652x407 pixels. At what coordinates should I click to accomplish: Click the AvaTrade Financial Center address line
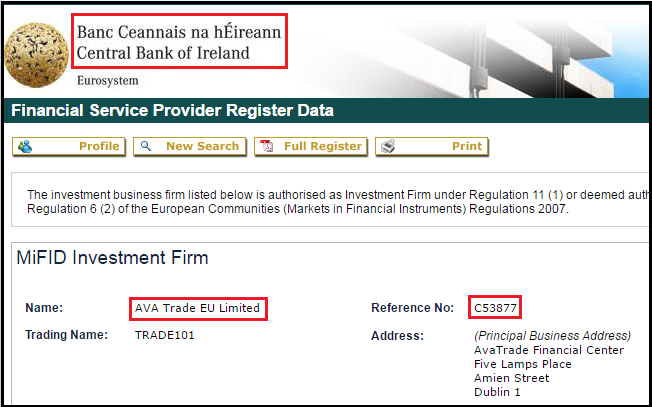point(549,350)
